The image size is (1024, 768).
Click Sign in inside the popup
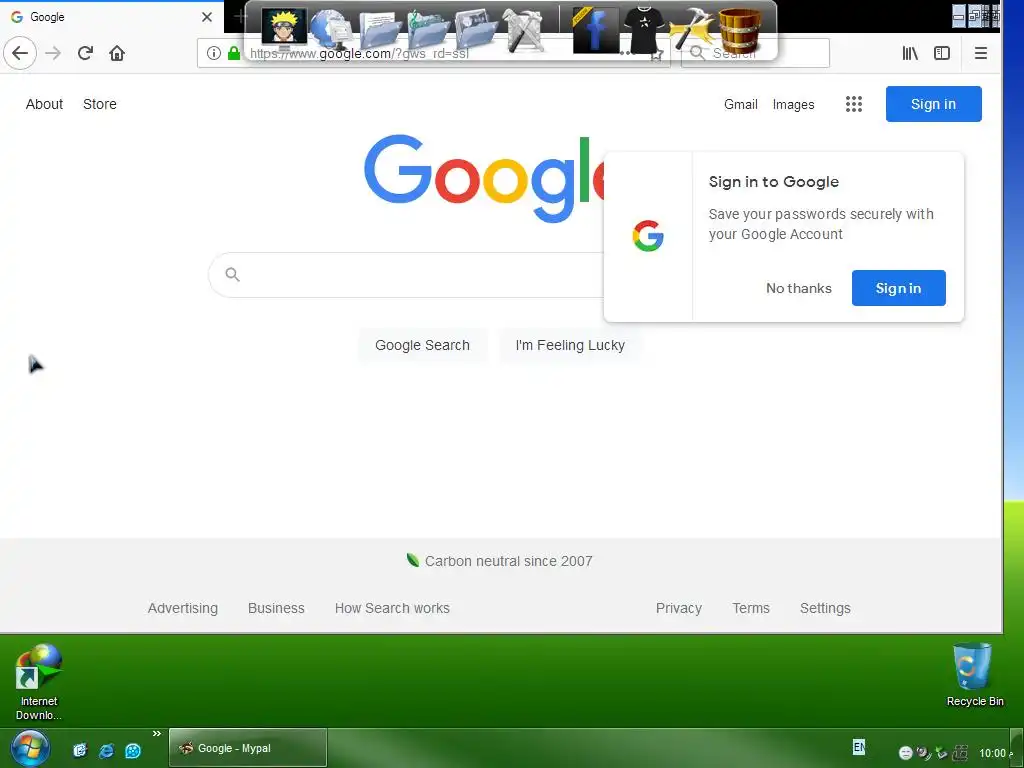pyautogui.click(x=898, y=288)
